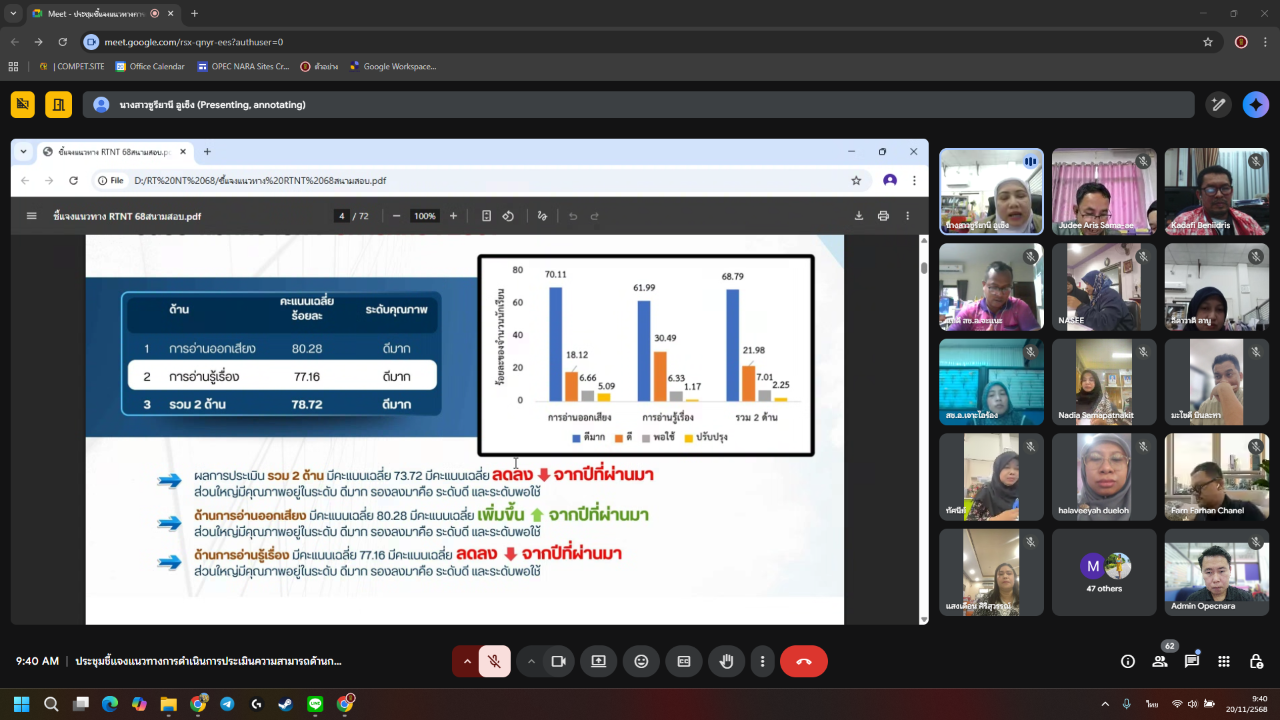
Task: Open the annotation pen tool
Action: [1218, 105]
